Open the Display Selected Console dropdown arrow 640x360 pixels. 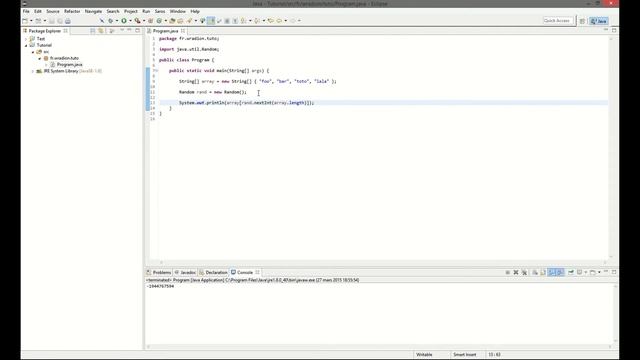click(586, 272)
